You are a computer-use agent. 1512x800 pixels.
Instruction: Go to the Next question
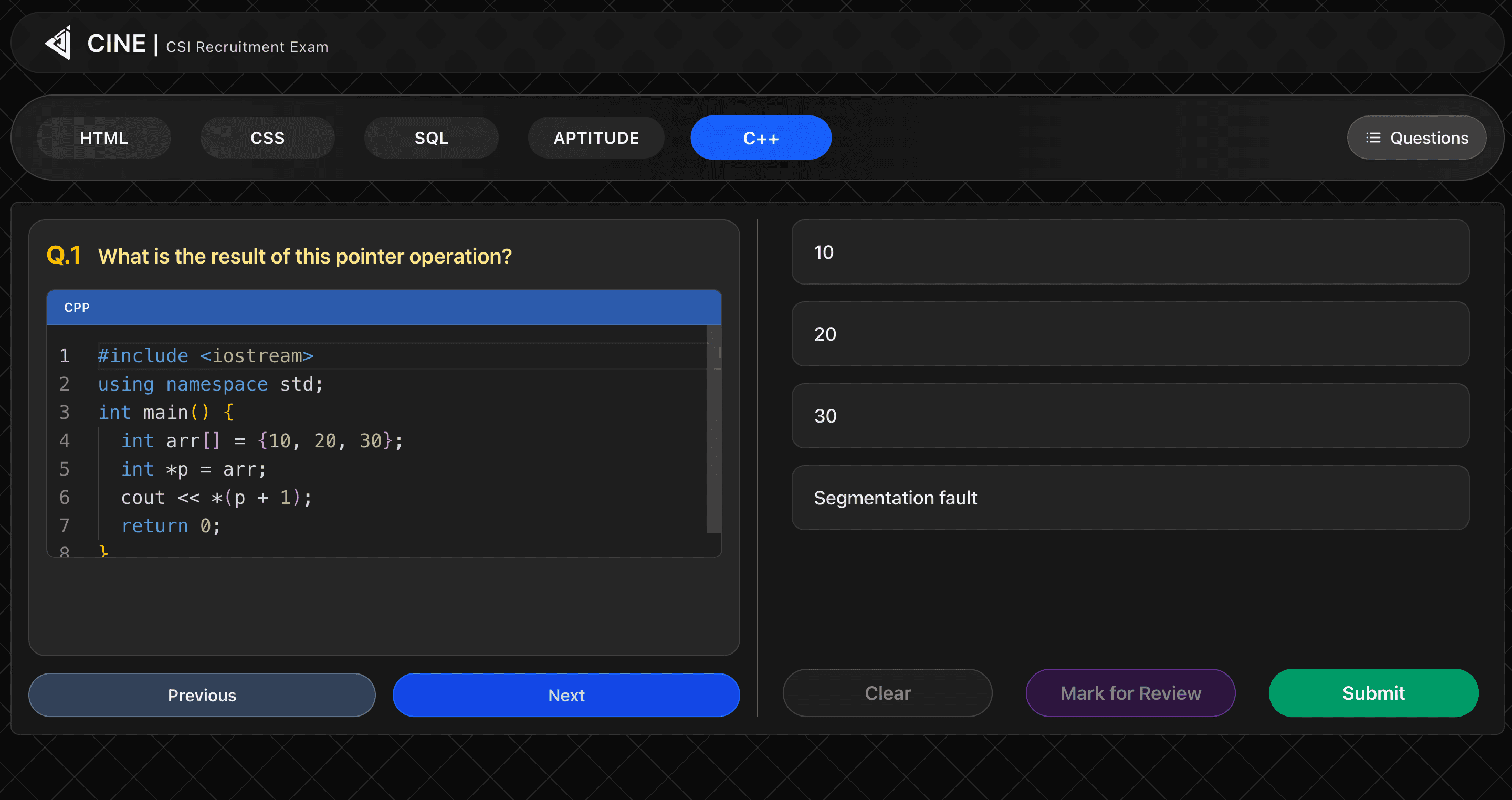566,695
